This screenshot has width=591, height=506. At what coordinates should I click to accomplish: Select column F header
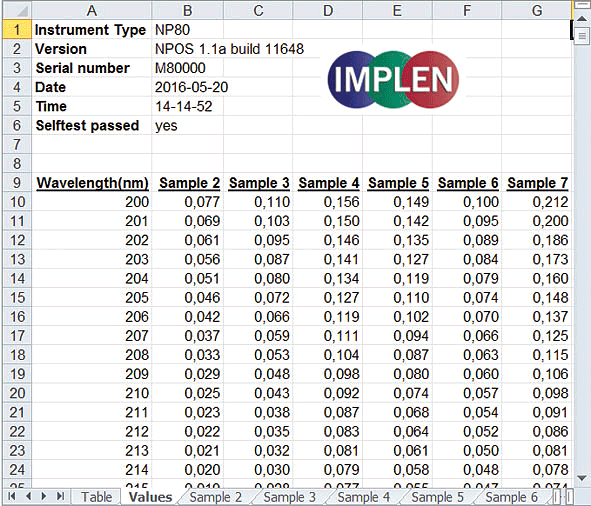point(467,10)
